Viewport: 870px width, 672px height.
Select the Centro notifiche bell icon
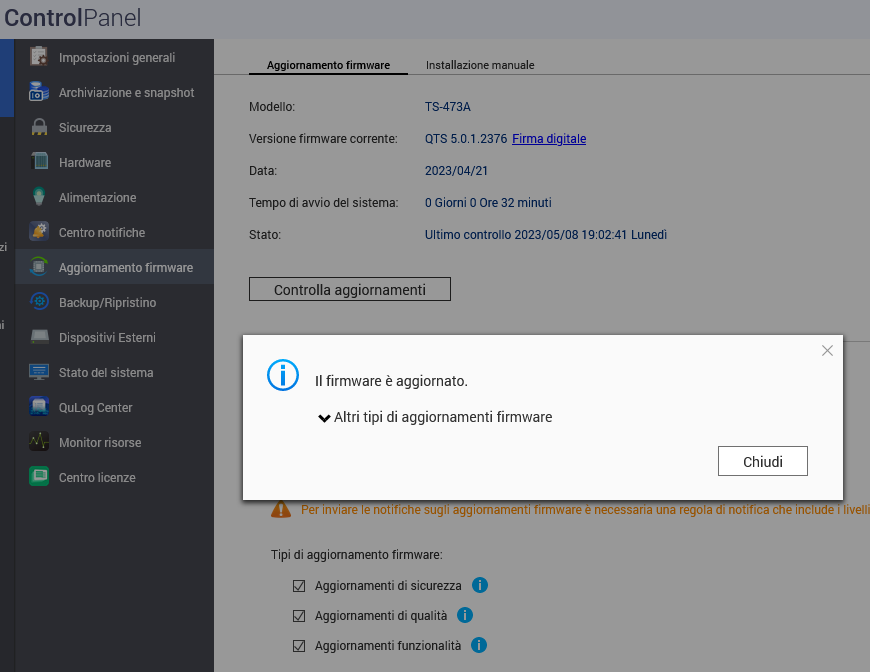click(x=39, y=232)
